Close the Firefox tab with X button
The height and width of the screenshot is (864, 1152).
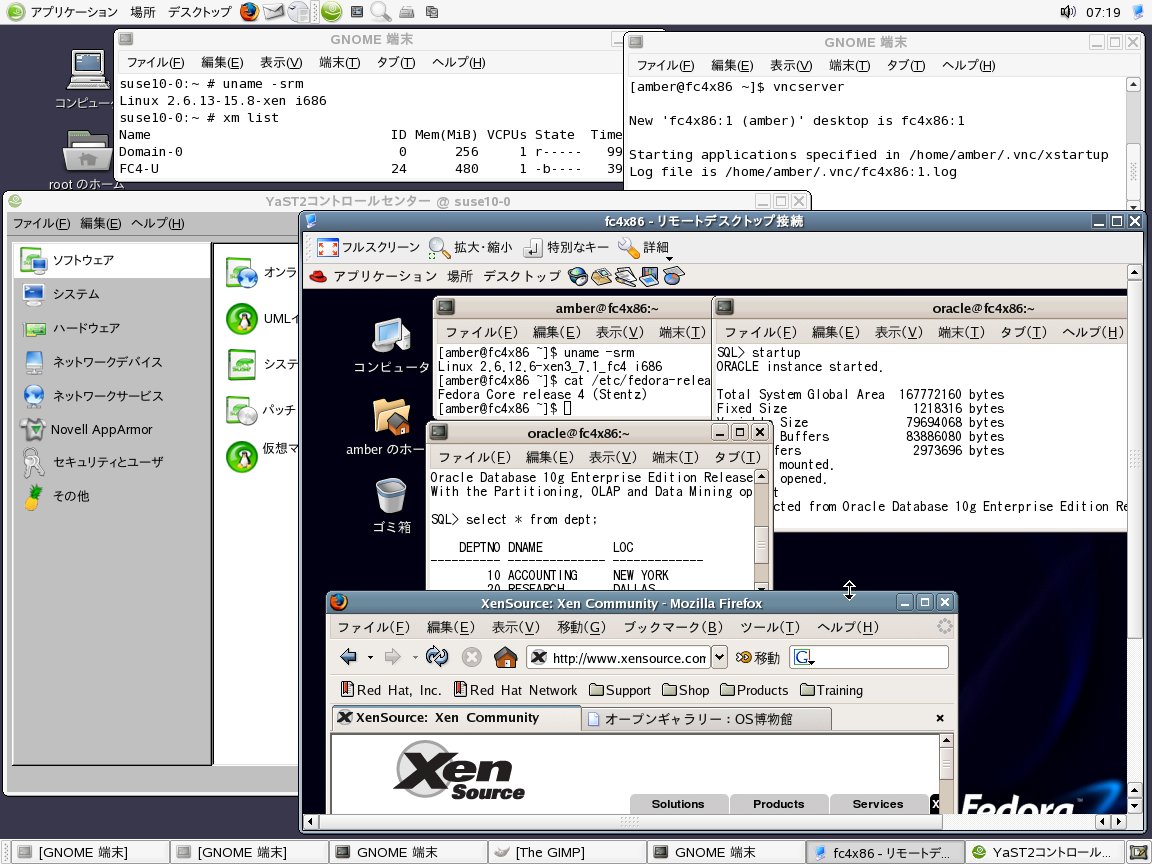pyautogui.click(x=940, y=719)
